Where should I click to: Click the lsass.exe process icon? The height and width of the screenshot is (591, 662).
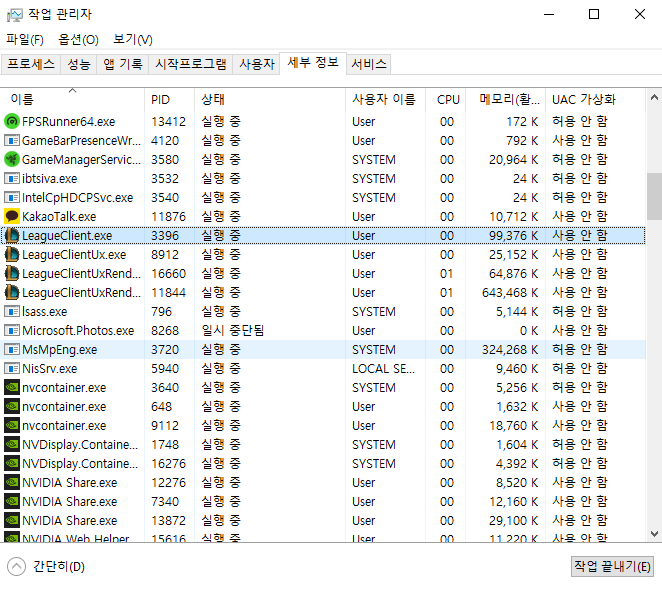pyautogui.click(x=12, y=312)
